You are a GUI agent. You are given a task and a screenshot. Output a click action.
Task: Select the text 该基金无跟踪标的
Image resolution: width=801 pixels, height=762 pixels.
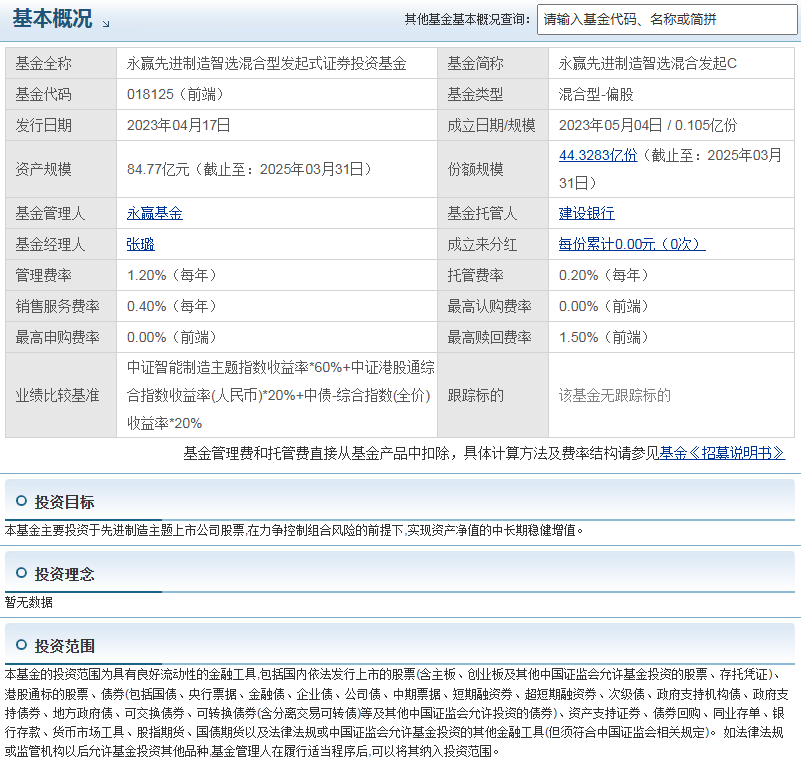615,395
